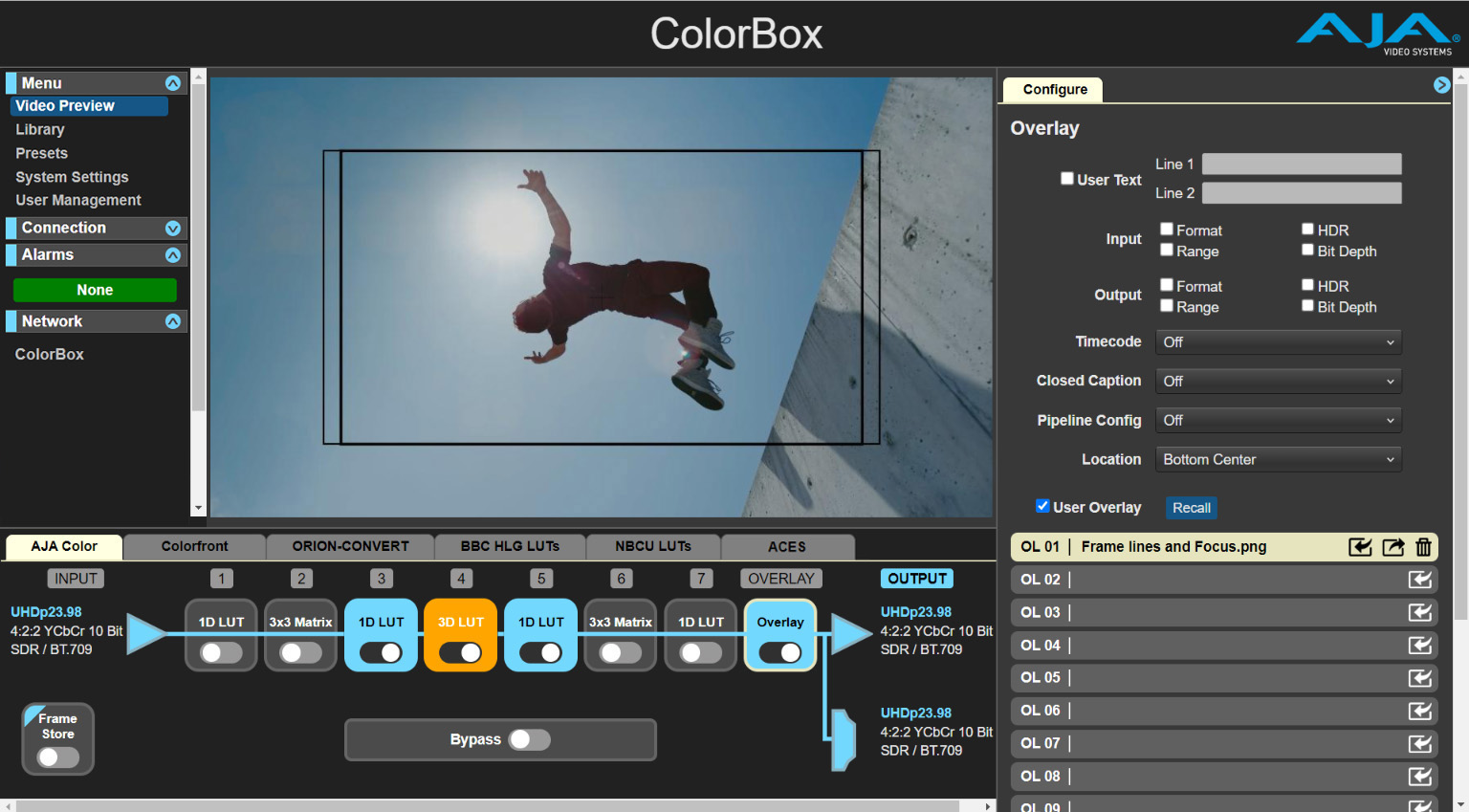The width and height of the screenshot is (1469, 812).
Task: Import an overlay into slot OL 02
Action: pos(1420,580)
